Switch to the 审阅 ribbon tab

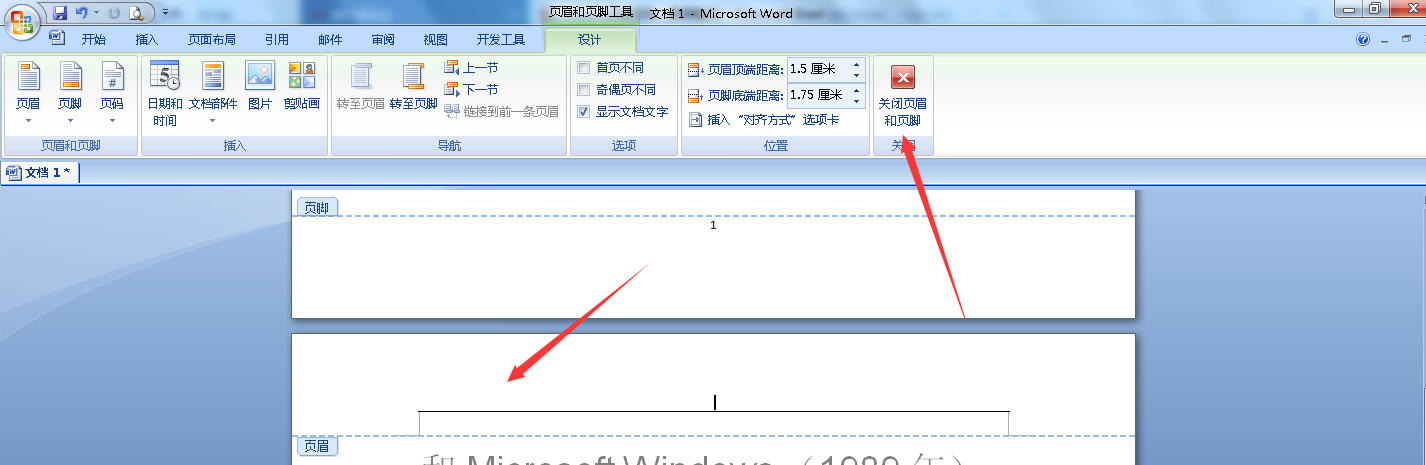click(383, 40)
